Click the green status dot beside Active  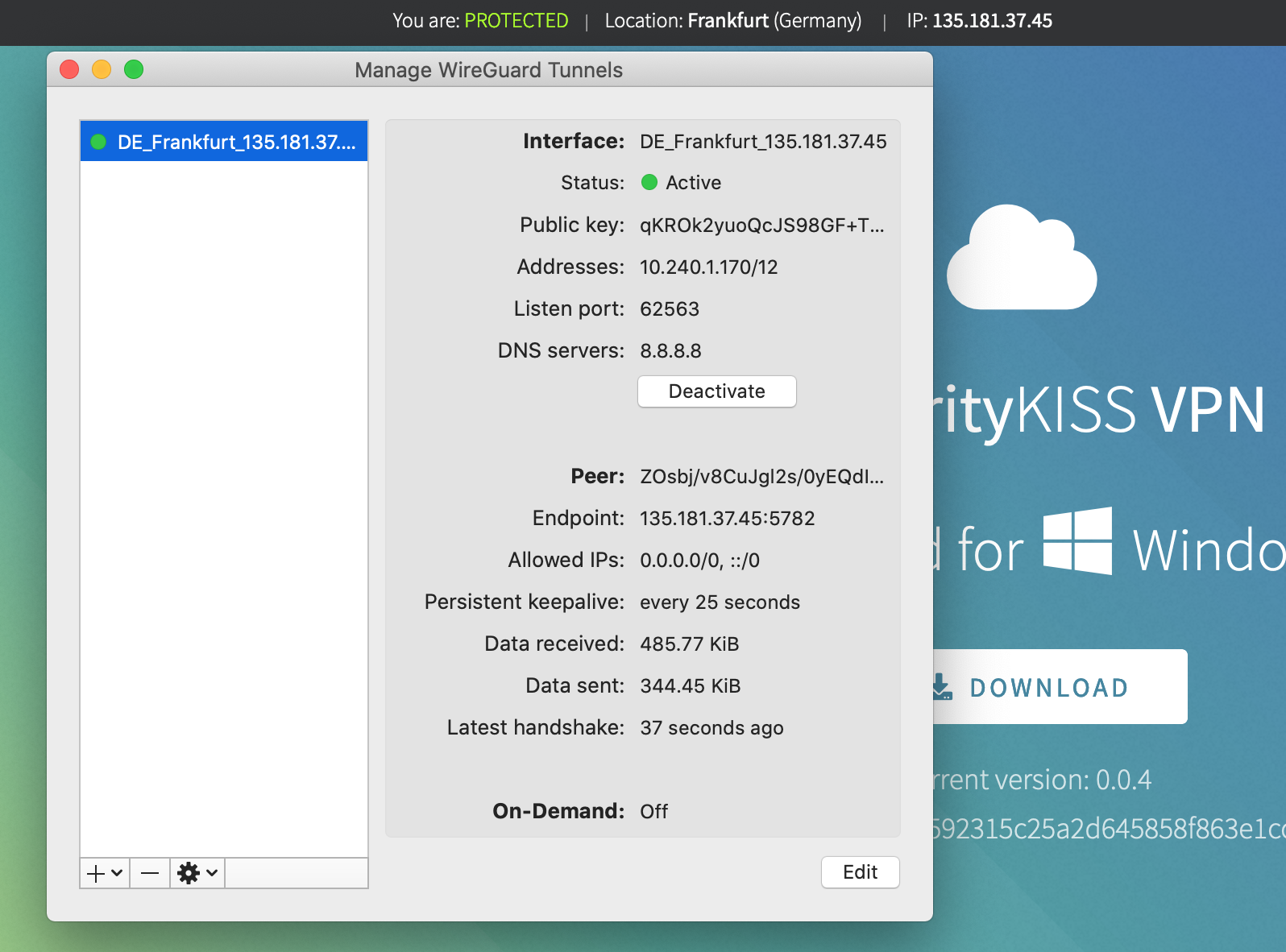tap(649, 182)
